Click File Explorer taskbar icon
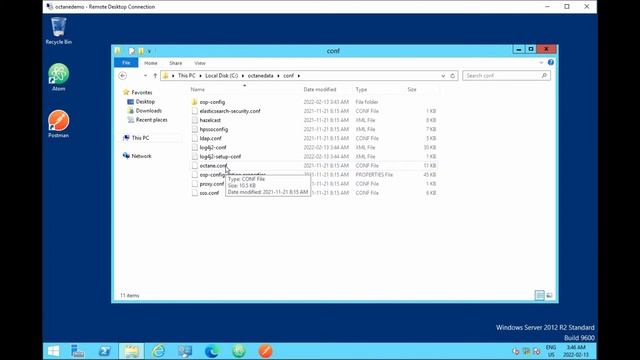The image size is (640, 360). (x=131, y=351)
